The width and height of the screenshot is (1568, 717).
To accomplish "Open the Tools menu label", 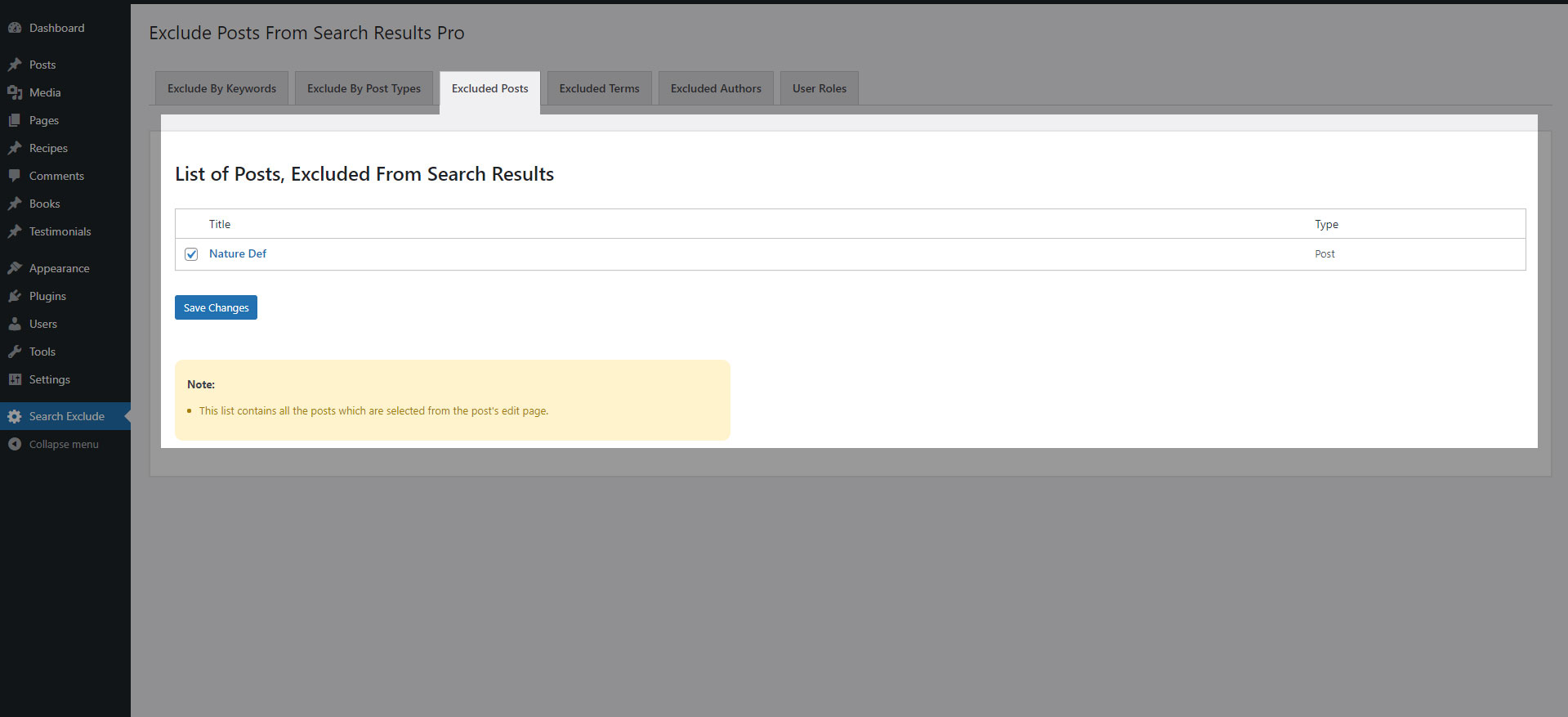I will 42,352.
